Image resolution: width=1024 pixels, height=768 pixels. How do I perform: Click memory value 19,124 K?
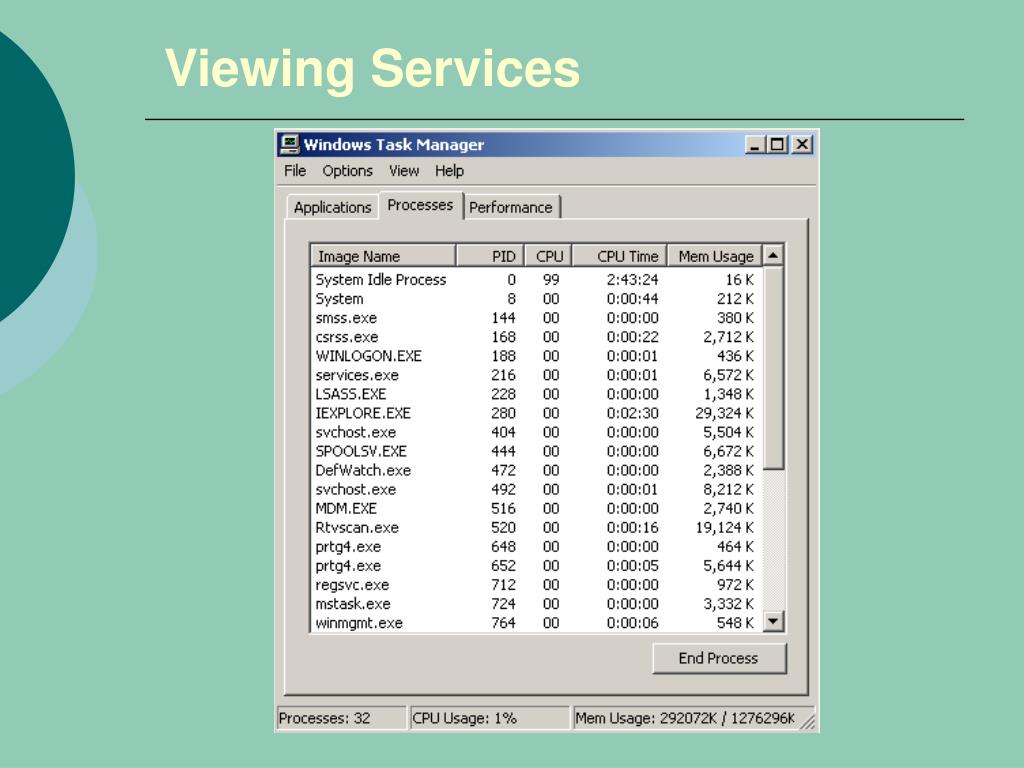coord(724,528)
